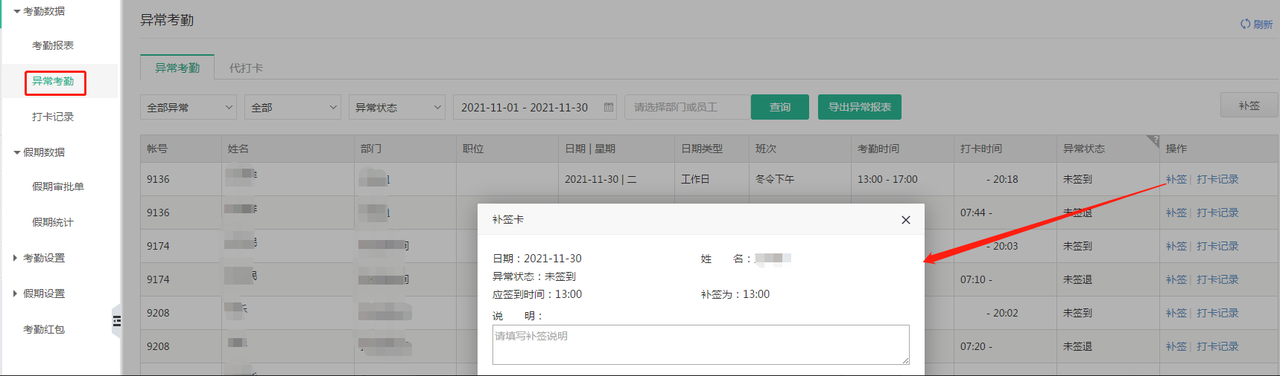This screenshot has width=1280, height=376.
Task: Select 异常考勤 in the sidebar
Action: tap(53, 81)
